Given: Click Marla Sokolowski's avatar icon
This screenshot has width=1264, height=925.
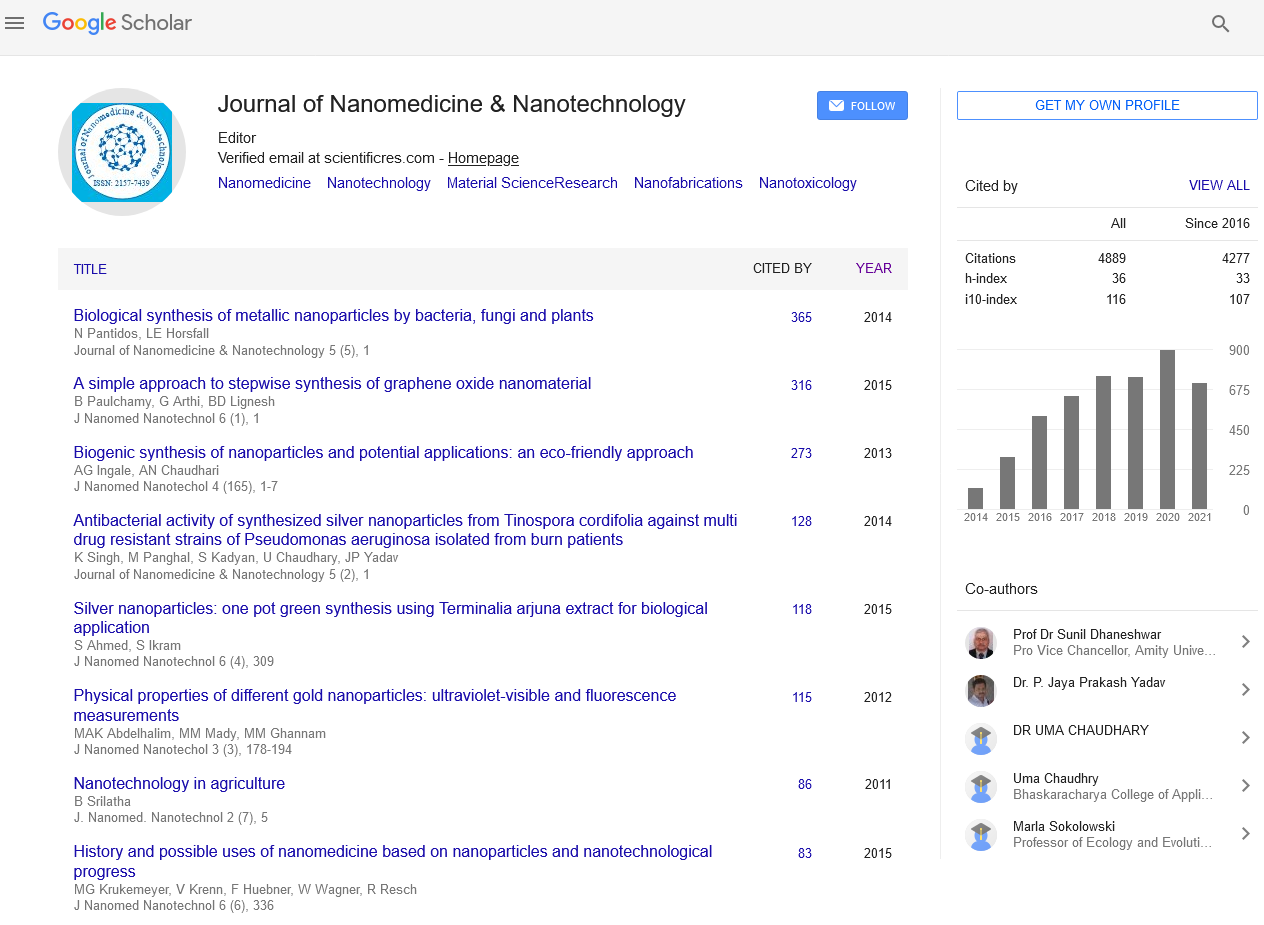Looking at the screenshot, I should [981, 834].
